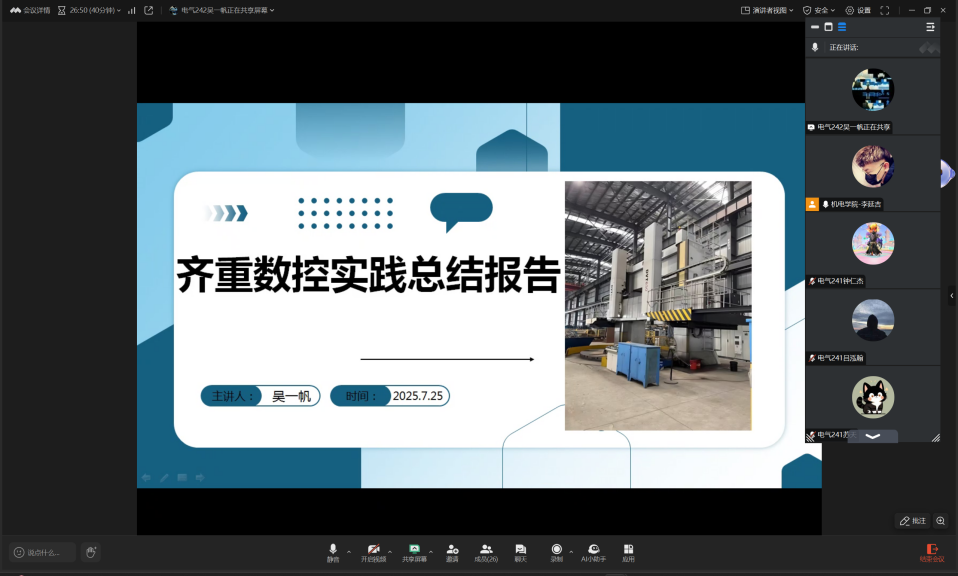Open the 成员(26) members list

[x=486, y=552]
